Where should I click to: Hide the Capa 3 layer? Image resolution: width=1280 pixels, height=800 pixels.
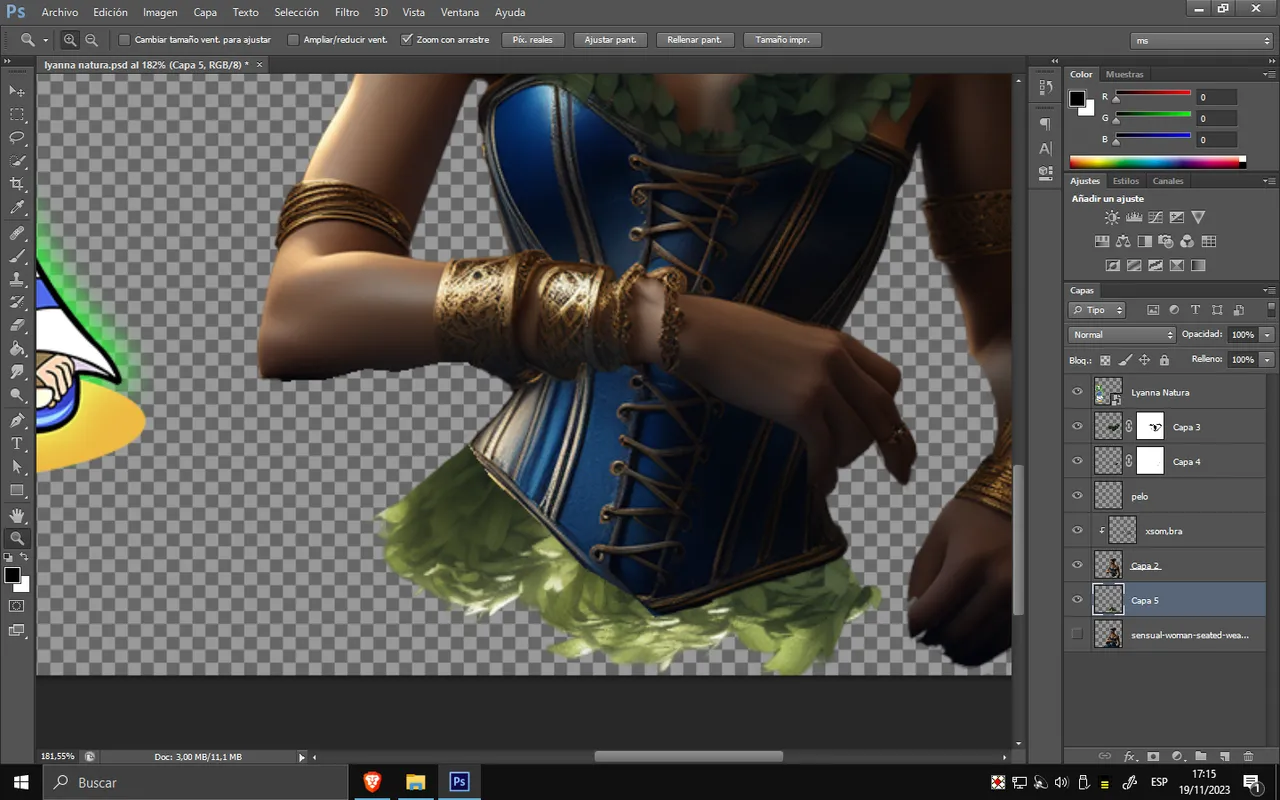(x=1077, y=426)
